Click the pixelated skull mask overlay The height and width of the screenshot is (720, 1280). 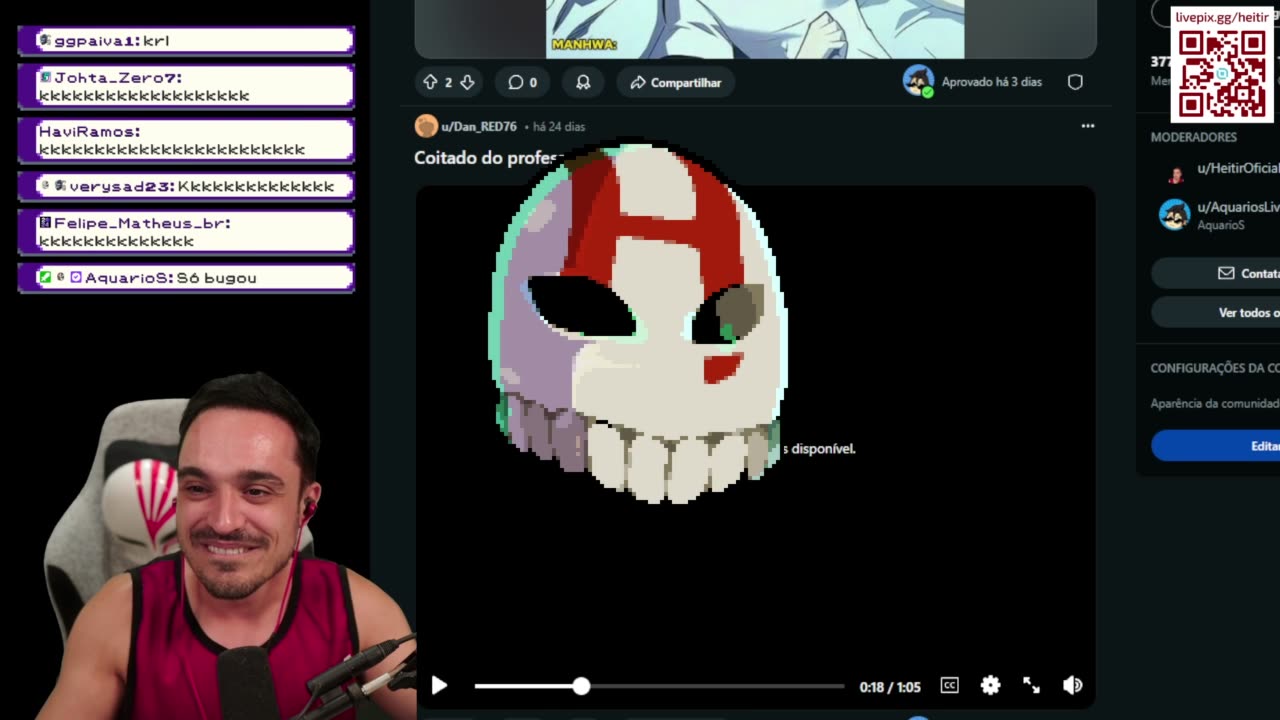(x=638, y=322)
